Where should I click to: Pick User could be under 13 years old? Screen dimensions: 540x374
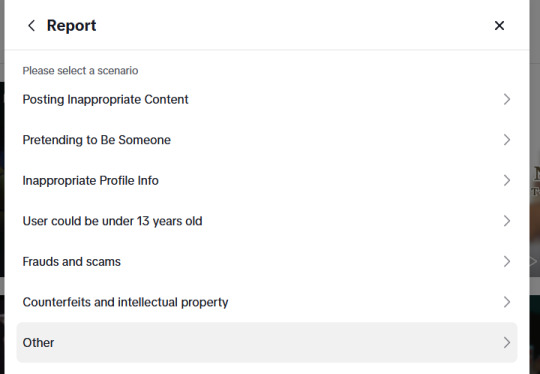point(267,221)
